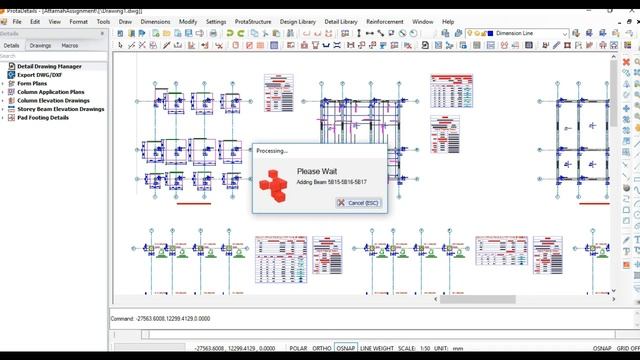The height and width of the screenshot is (360, 640).
Task: Toggle the layer lock icon
Action: 483,33
